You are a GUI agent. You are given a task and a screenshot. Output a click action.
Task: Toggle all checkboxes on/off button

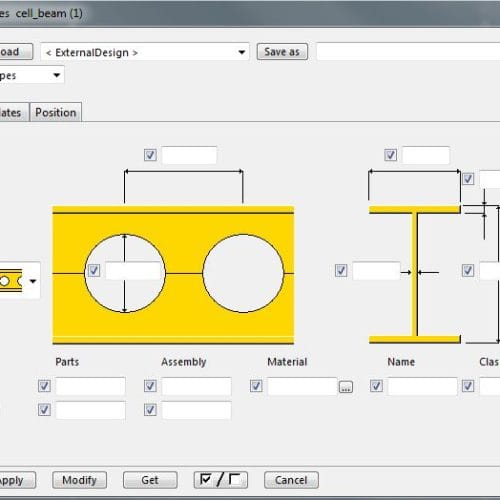[220, 480]
